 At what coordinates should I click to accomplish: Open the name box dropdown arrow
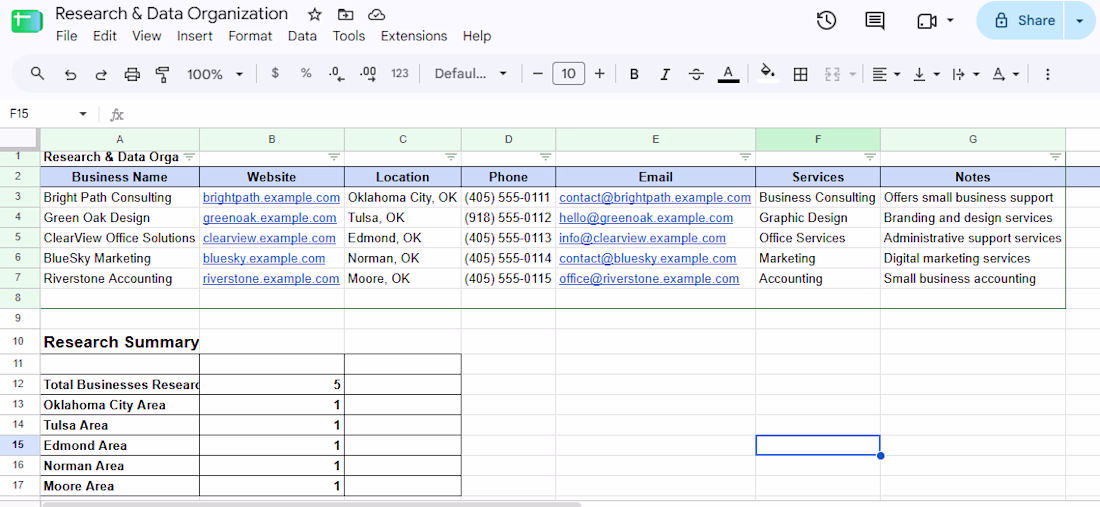(83, 114)
